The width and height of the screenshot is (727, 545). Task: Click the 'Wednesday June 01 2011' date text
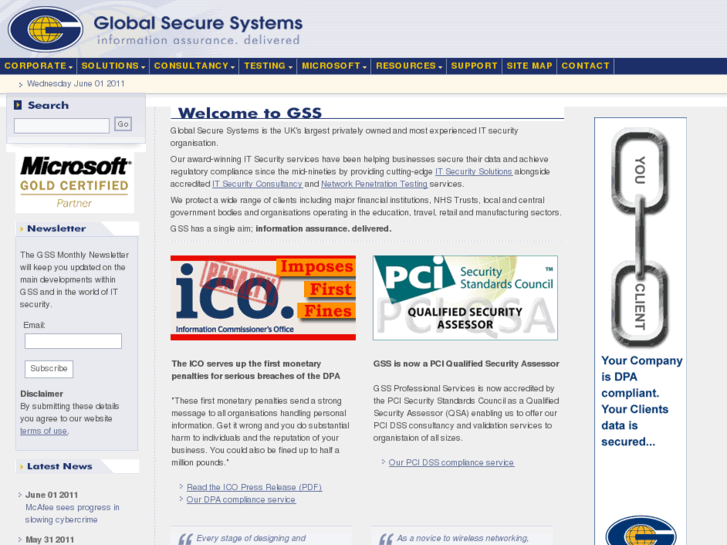pyautogui.click(x=76, y=84)
